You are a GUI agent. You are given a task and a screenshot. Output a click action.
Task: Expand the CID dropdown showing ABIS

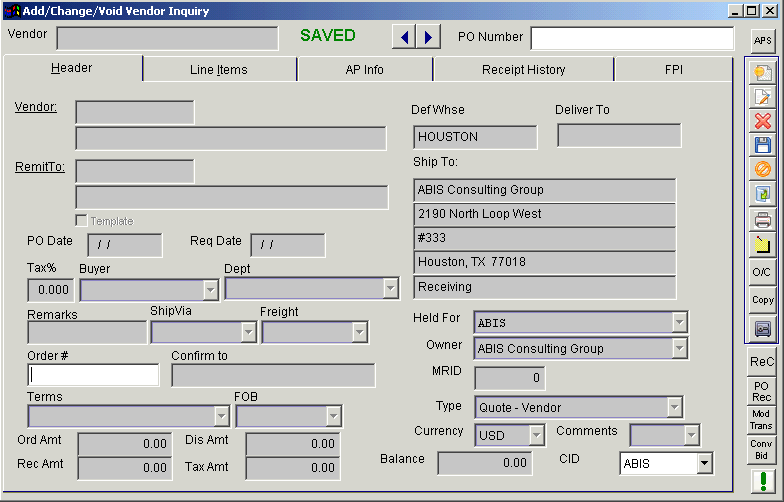point(705,463)
